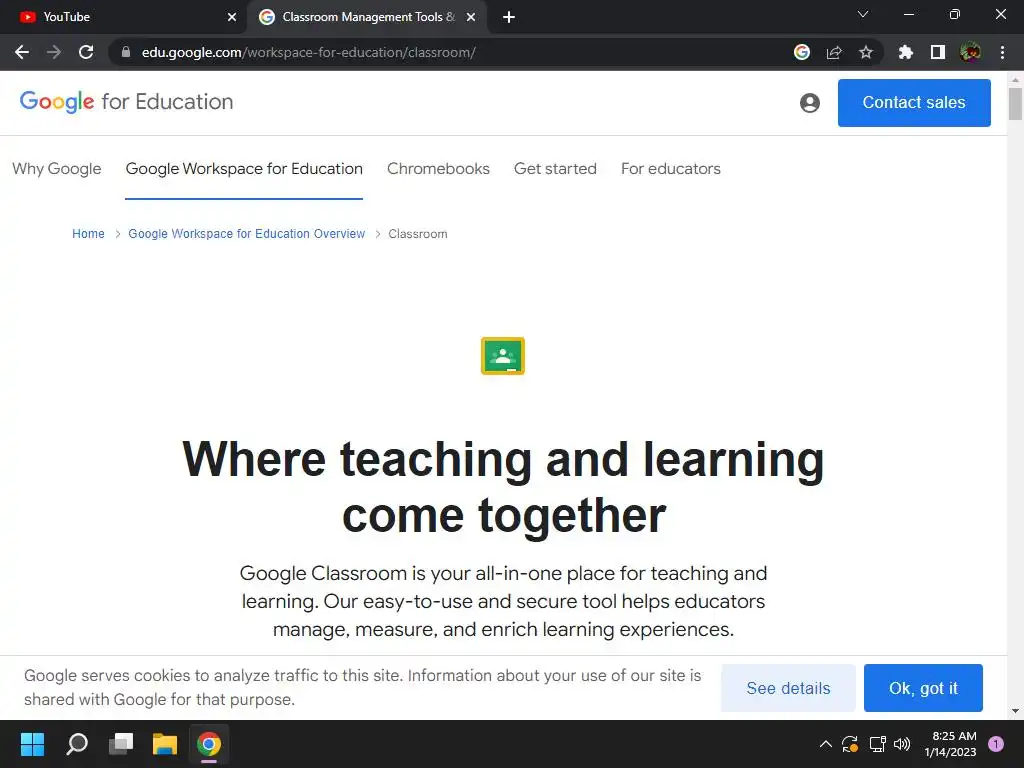This screenshot has width=1024, height=768.
Task: Open the Windows Start menu
Action: pos(33,744)
